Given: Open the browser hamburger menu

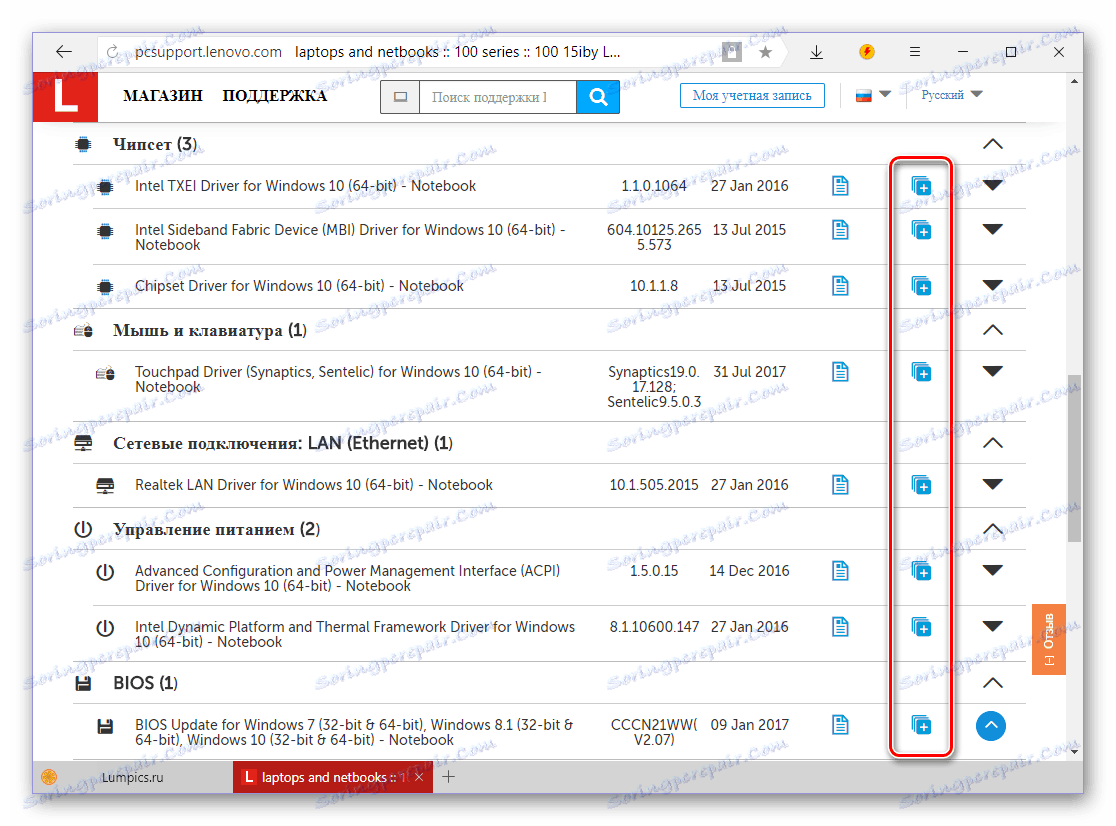Looking at the screenshot, I should click(x=915, y=52).
